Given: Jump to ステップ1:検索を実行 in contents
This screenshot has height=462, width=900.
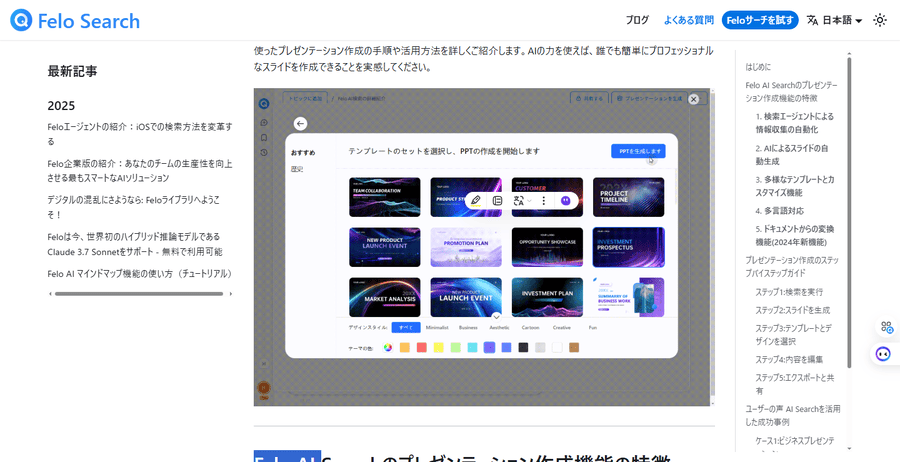Looking at the screenshot, I should pyautogui.click(x=789, y=292).
